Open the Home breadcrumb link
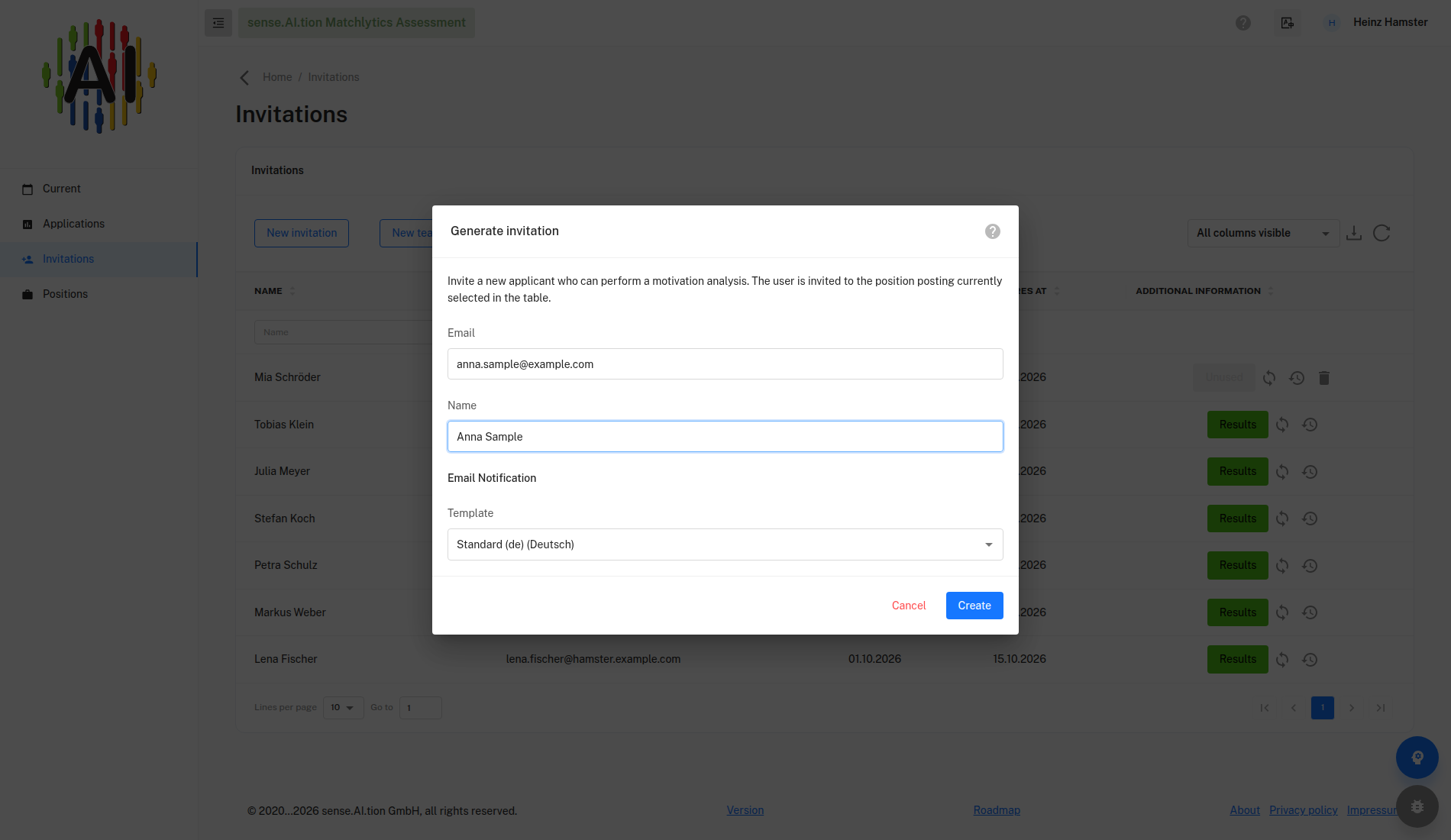Screen dimensions: 1451x840 277,77
